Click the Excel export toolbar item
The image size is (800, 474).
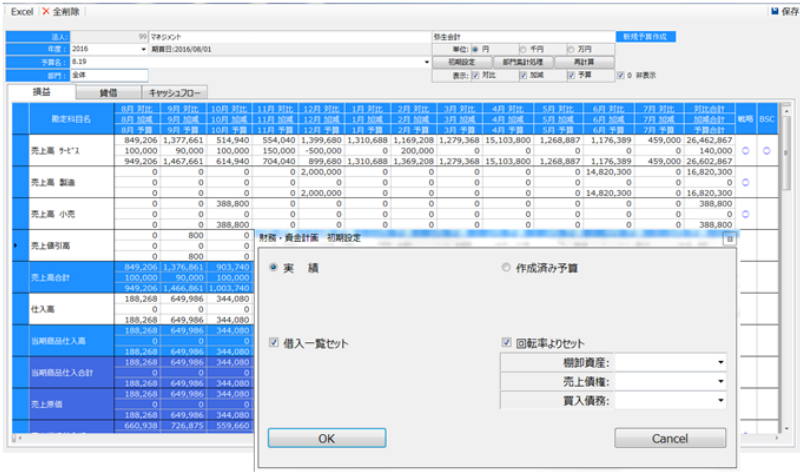21,10
